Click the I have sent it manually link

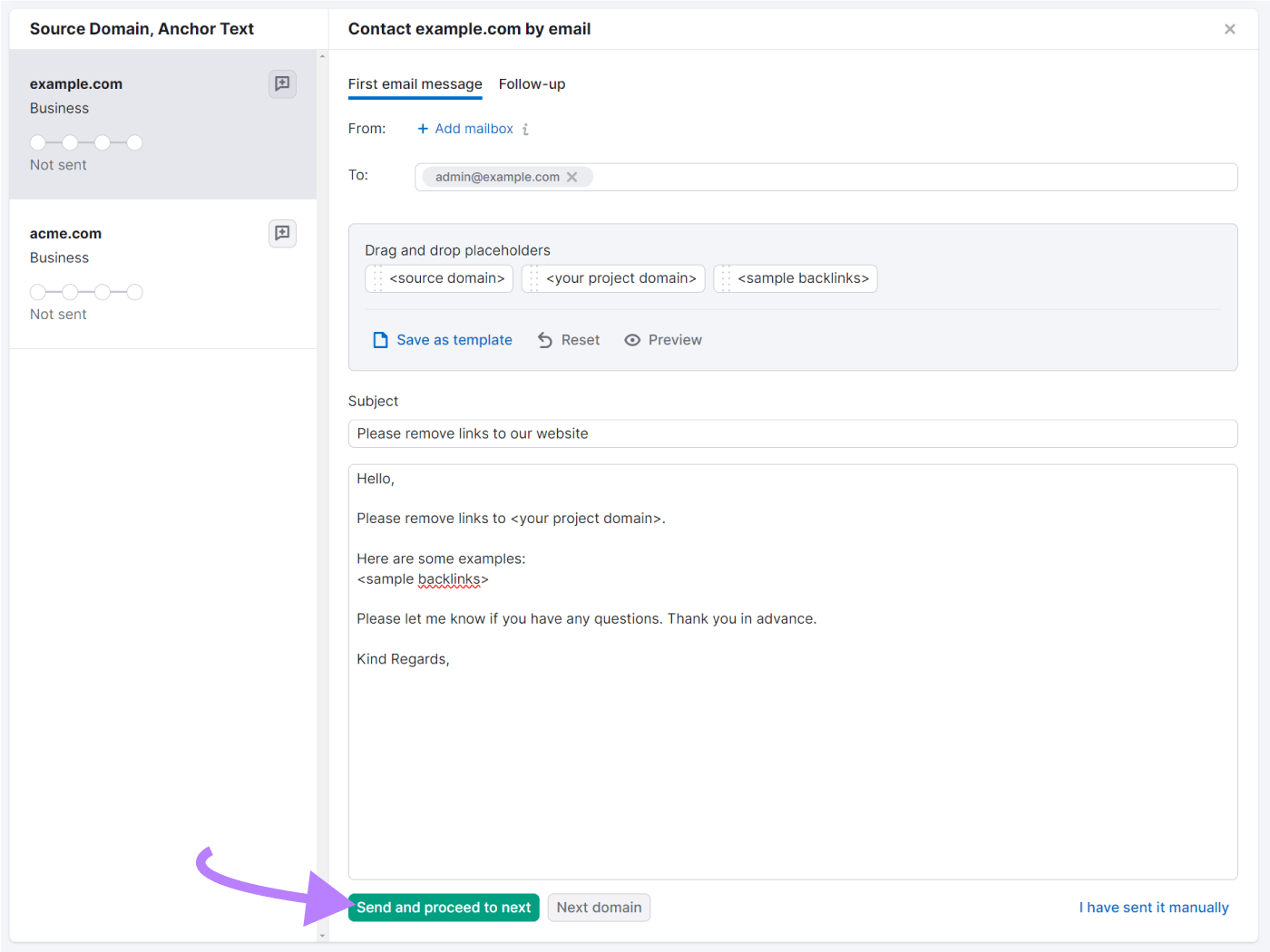tap(1153, 907)
